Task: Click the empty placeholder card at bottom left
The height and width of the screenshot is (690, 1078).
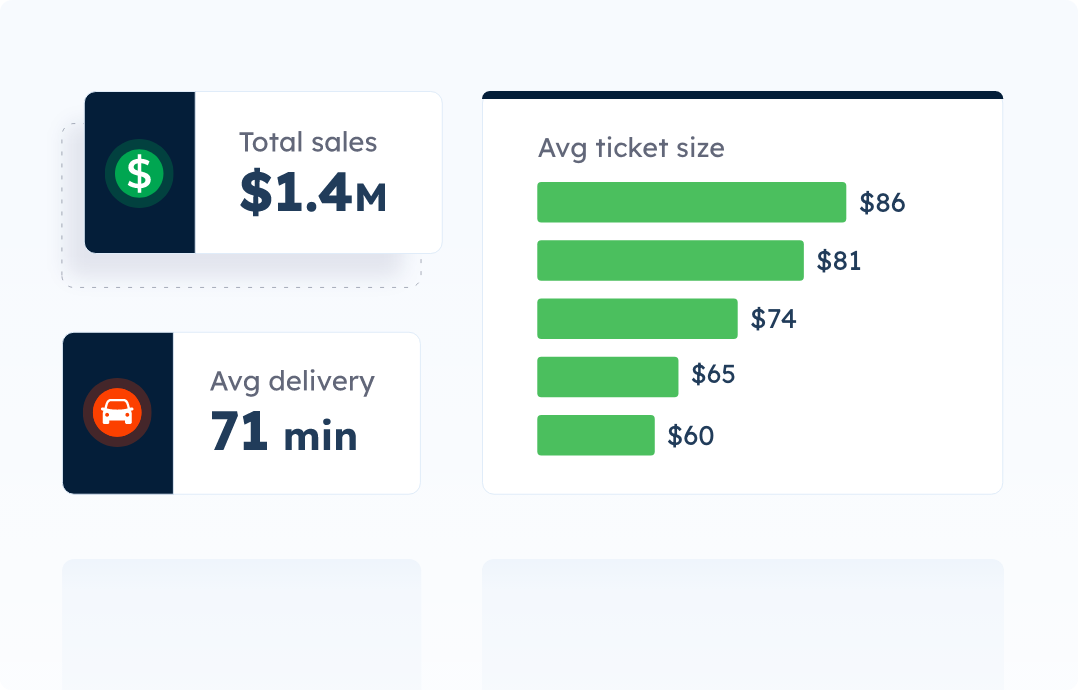Action: [x=241, y=623]
